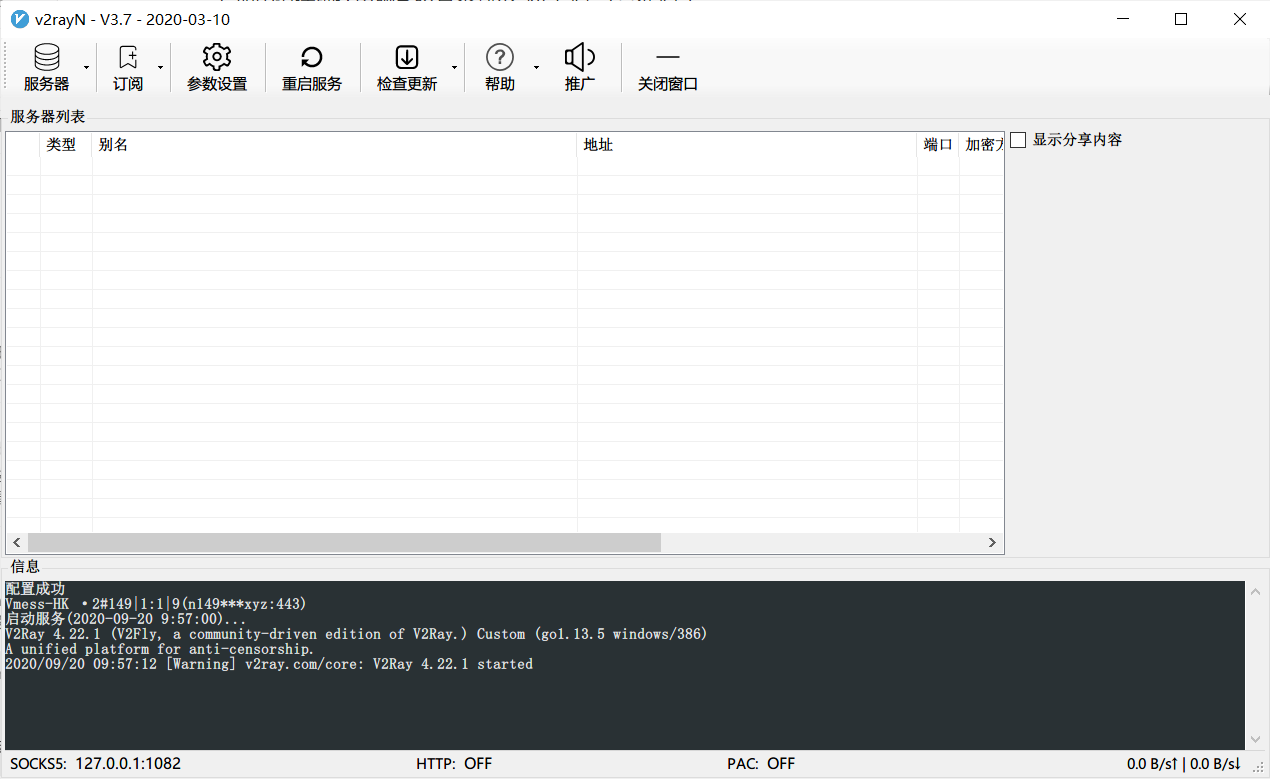
Task: Sort by 类型 column header
Action: coord(66,145)
